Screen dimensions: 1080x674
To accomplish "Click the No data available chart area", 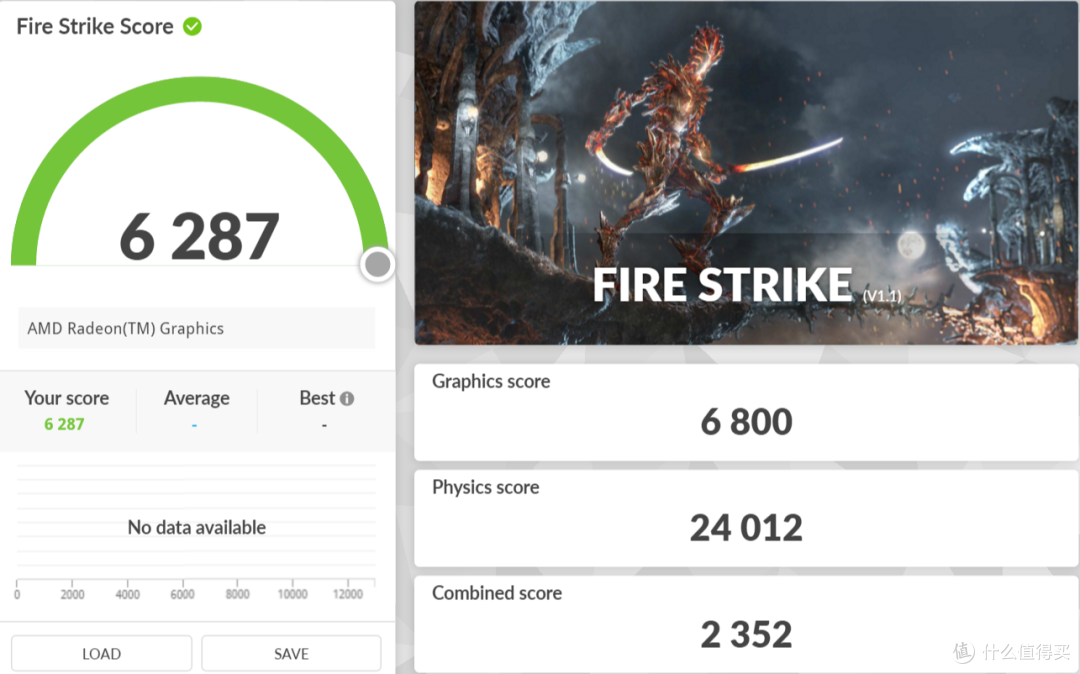I will (196, 527).
